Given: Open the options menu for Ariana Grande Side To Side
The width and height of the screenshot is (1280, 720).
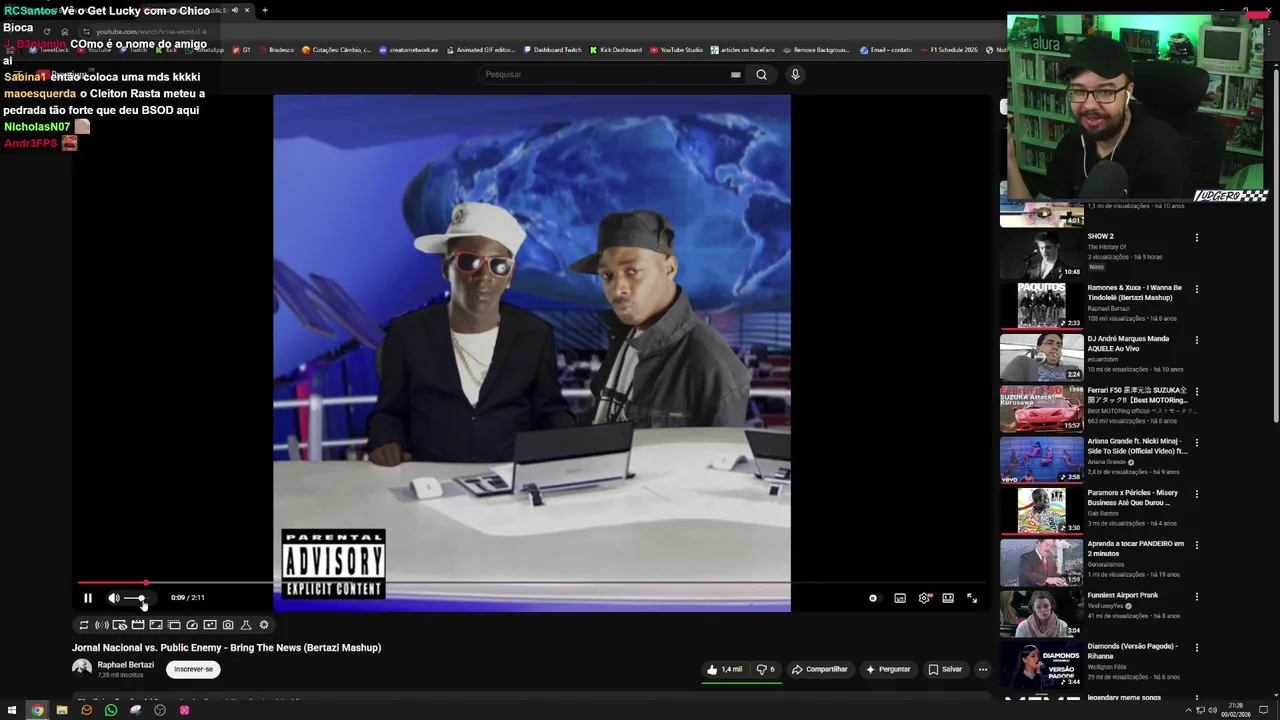Looking at the screenshot, I should point(1197,442).
